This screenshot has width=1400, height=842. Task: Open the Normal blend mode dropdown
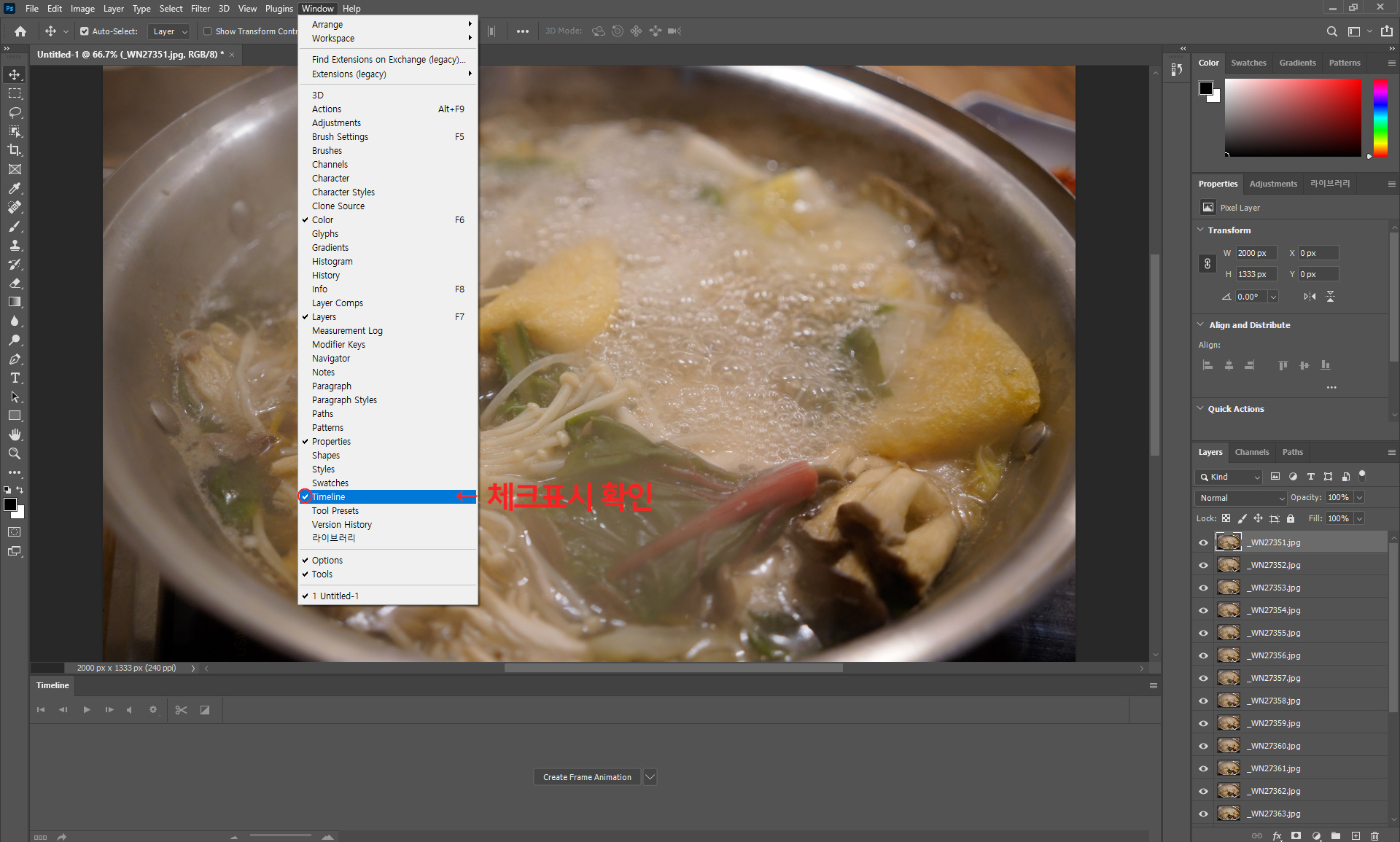pos(1240,498)
